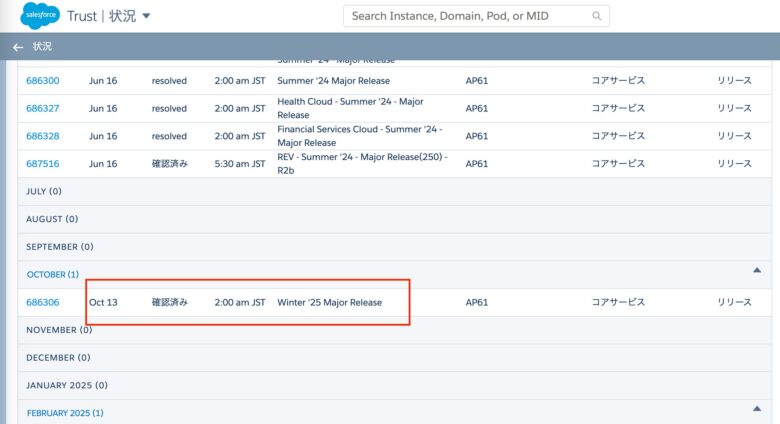Click 'resolved' status in row 686327
The width and height of the screenshot is (780, 424).
(169, 108)
